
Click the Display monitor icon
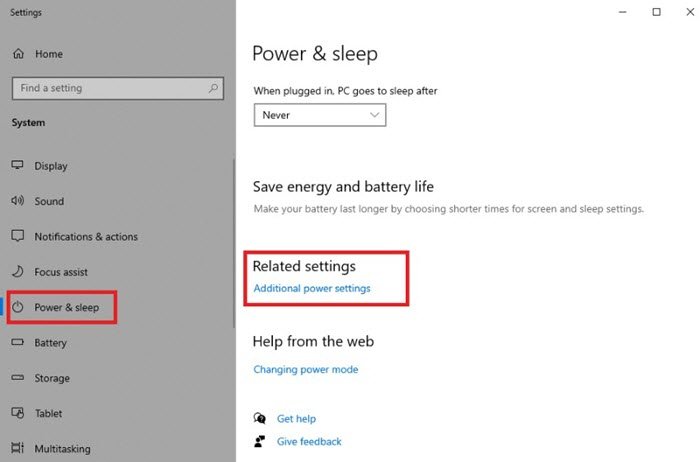click(x=17, y=166)
